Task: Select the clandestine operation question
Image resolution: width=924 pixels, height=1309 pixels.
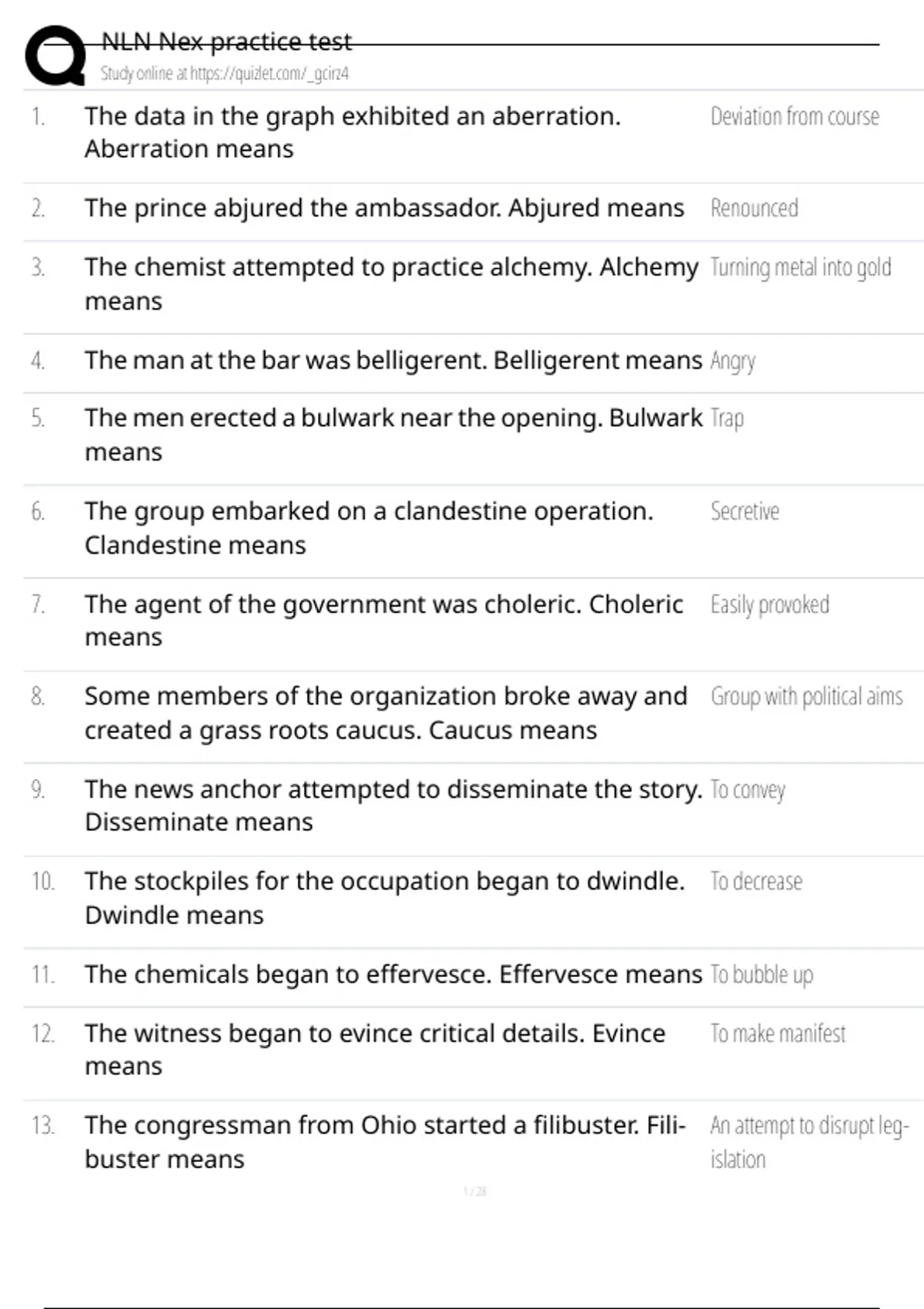Action: (x=369, y=527)
